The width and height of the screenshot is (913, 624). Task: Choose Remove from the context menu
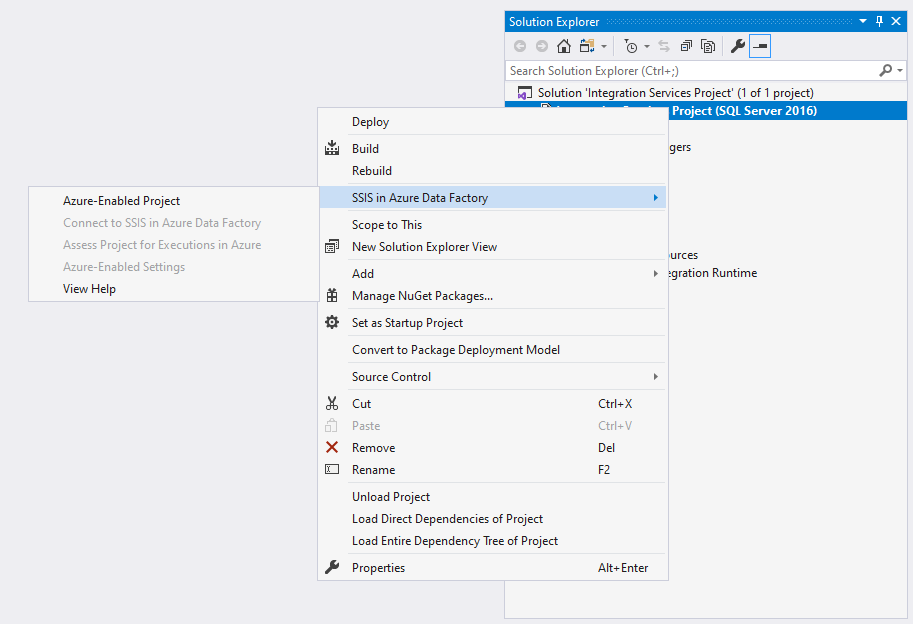click(492, 448)
